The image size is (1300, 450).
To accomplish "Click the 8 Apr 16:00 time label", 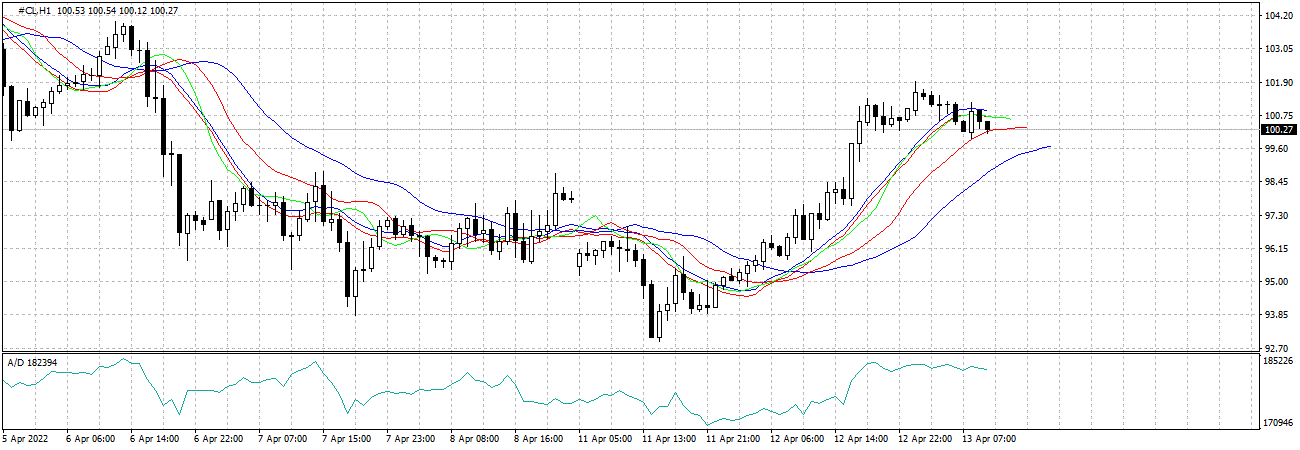I will [x=540, y=439].
